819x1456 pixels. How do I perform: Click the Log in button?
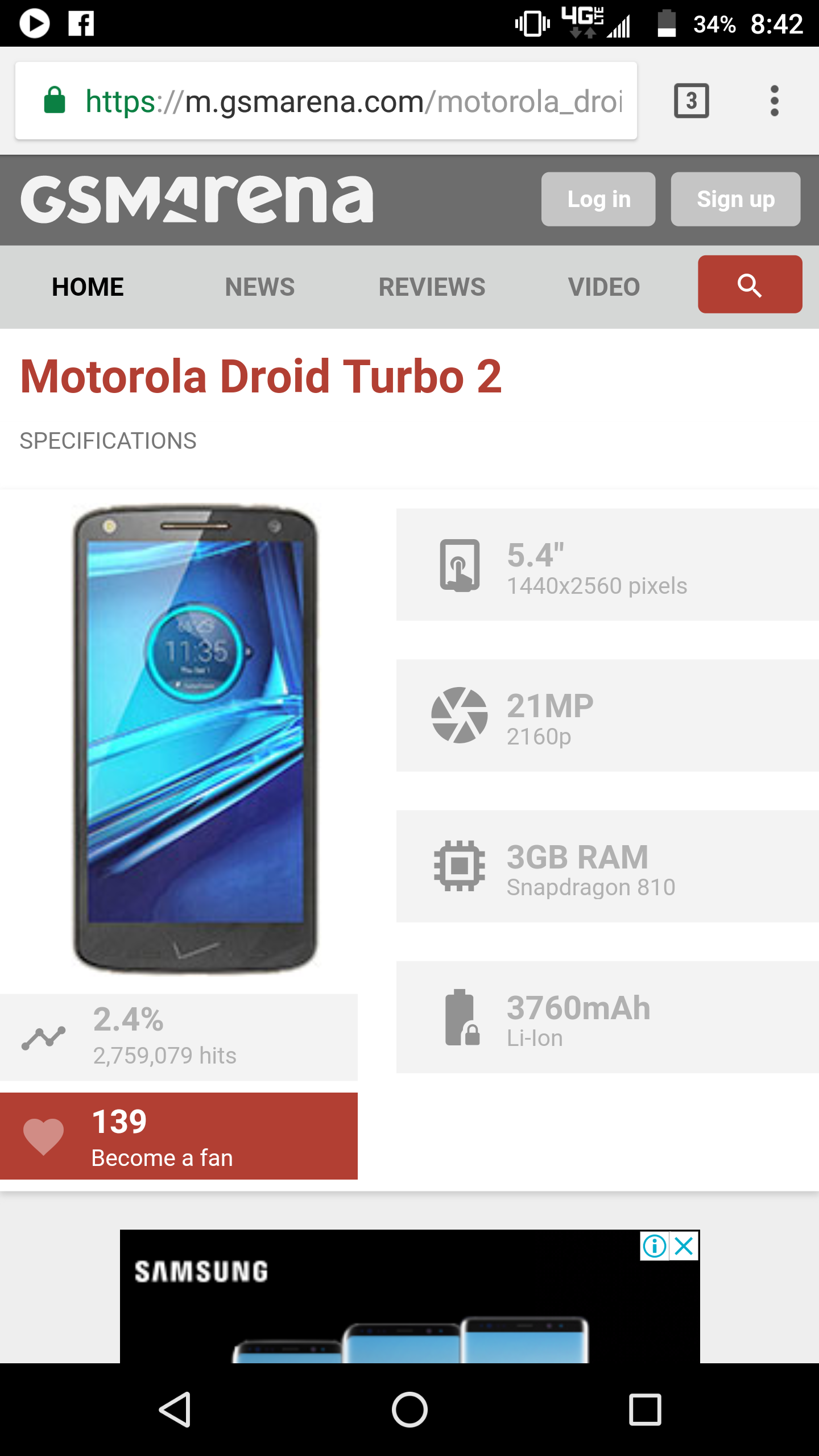[x=598, y=199]
